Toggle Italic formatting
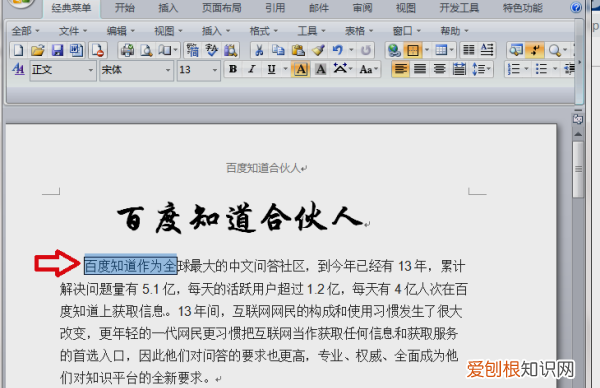Image resolution: width=600 pixels, height=388 pixels. pyautogui.click(x=252, y=69)
